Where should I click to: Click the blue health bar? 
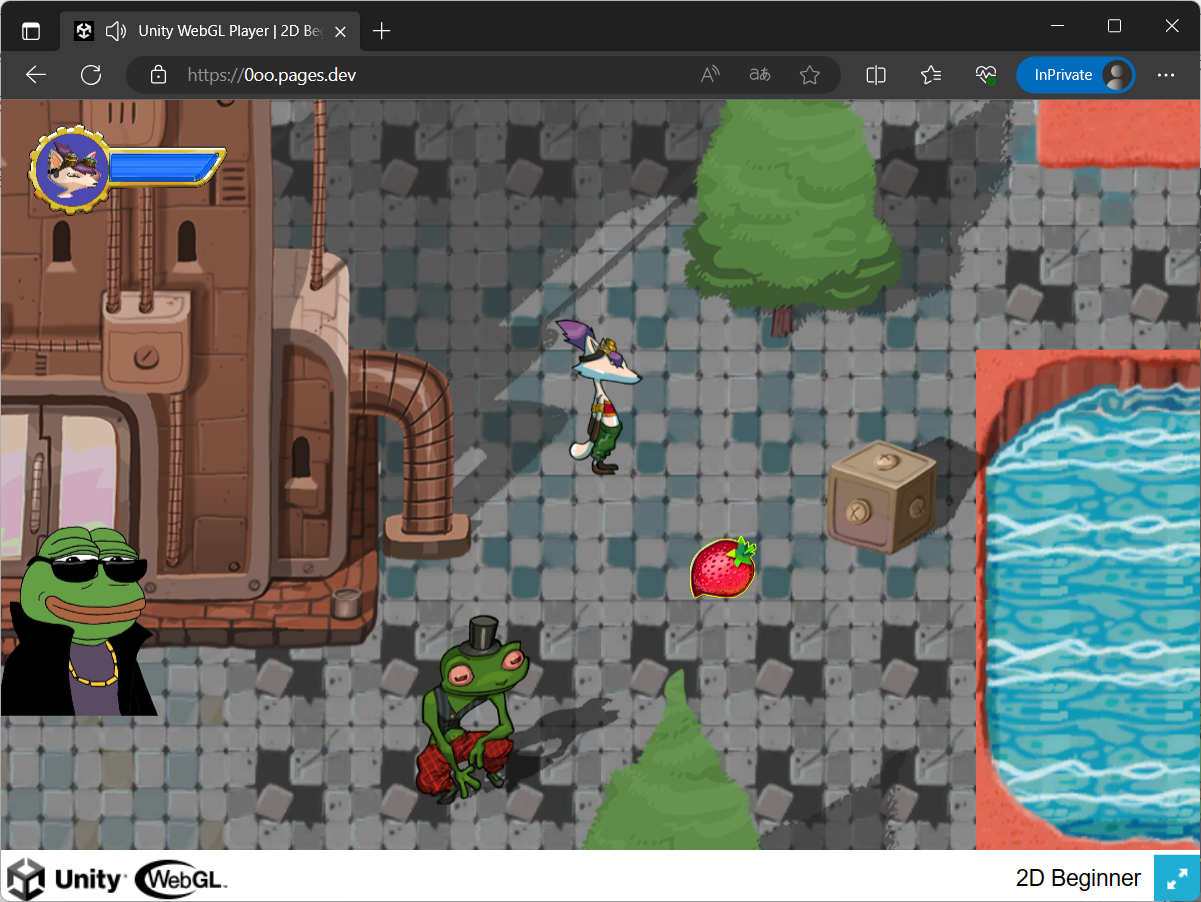click(x=163, y=167)
